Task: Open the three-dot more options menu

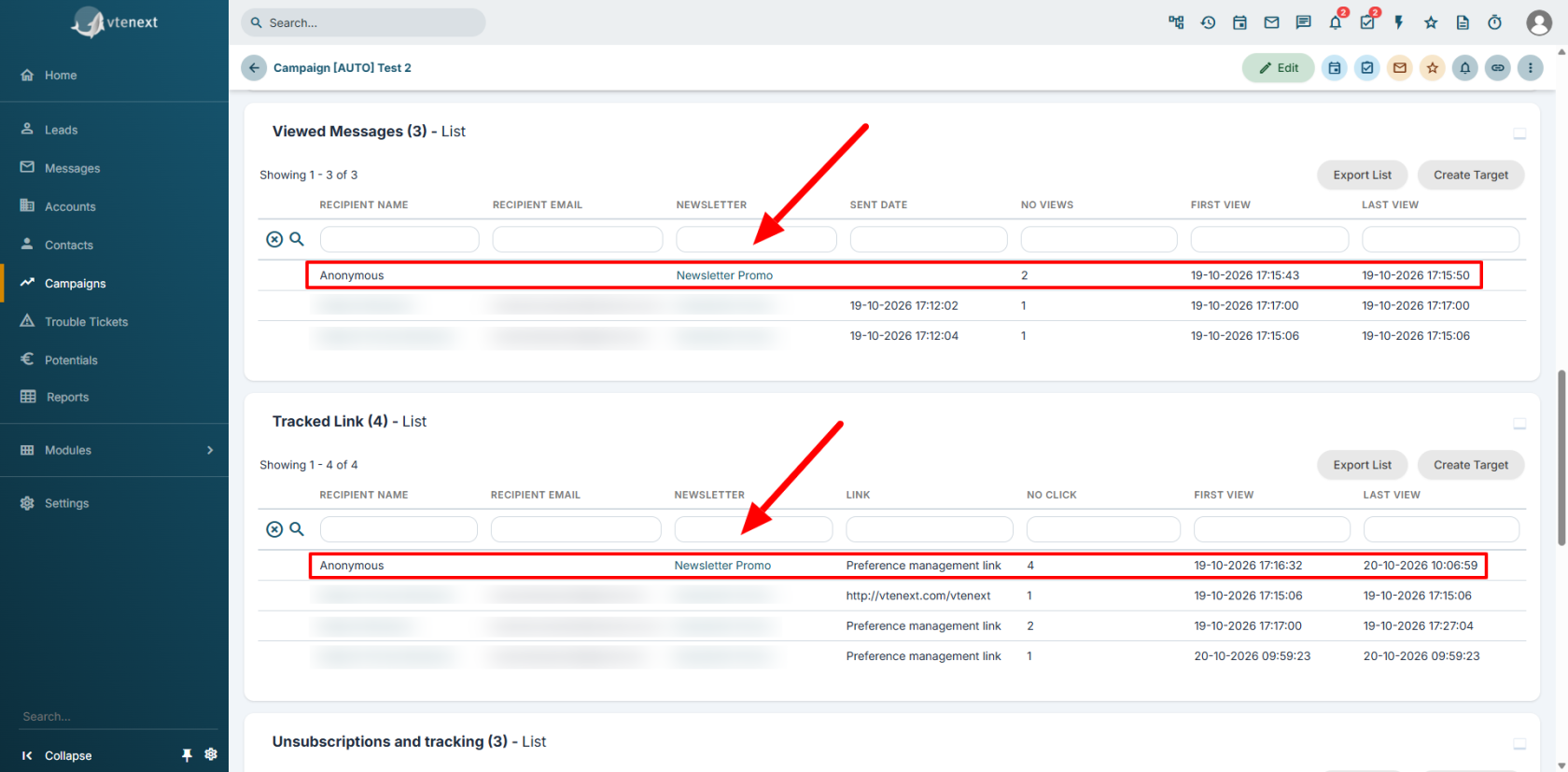Action: (x=1530, y=68)
